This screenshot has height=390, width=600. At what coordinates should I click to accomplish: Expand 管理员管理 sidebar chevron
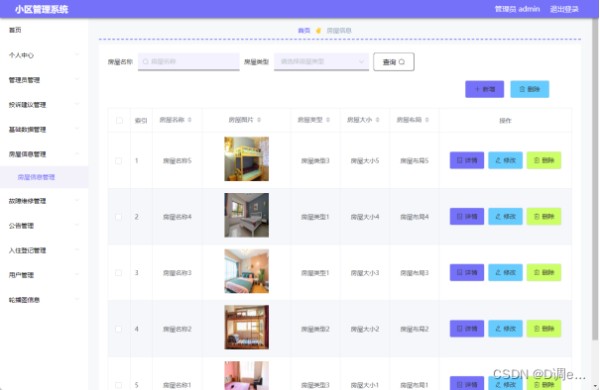pyautogui.click(x=77, y=80)
